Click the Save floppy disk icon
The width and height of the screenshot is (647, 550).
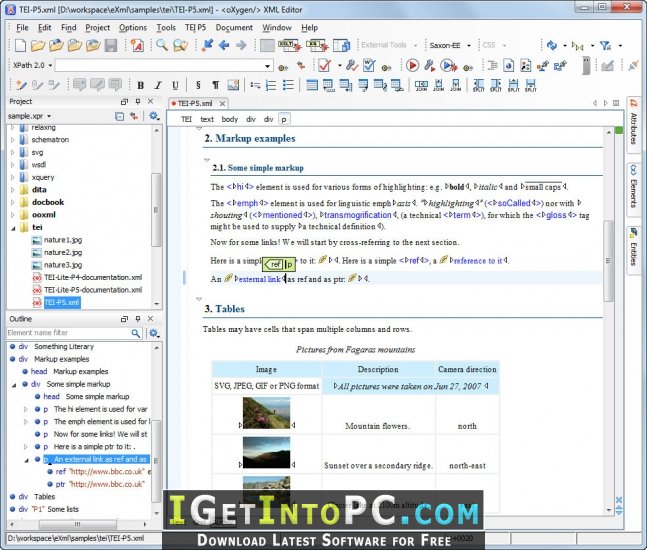[111, 45]
